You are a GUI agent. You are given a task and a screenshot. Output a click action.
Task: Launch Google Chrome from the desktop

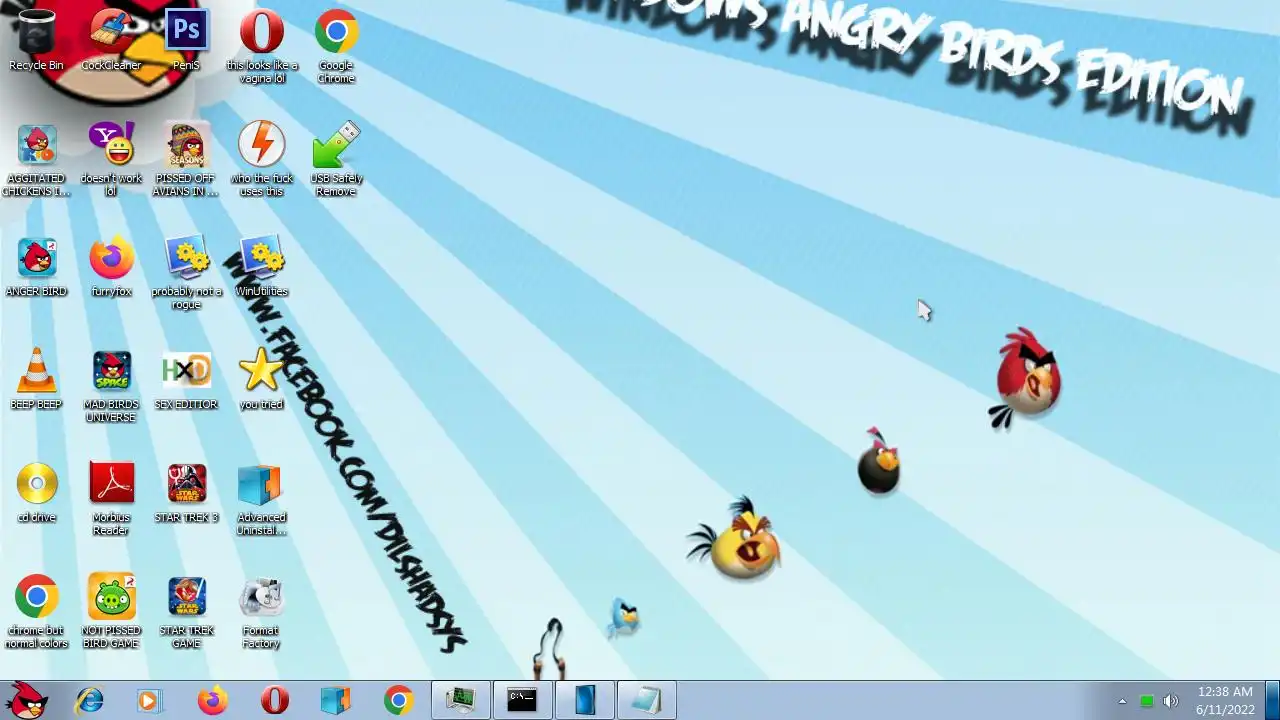(336, 46)
